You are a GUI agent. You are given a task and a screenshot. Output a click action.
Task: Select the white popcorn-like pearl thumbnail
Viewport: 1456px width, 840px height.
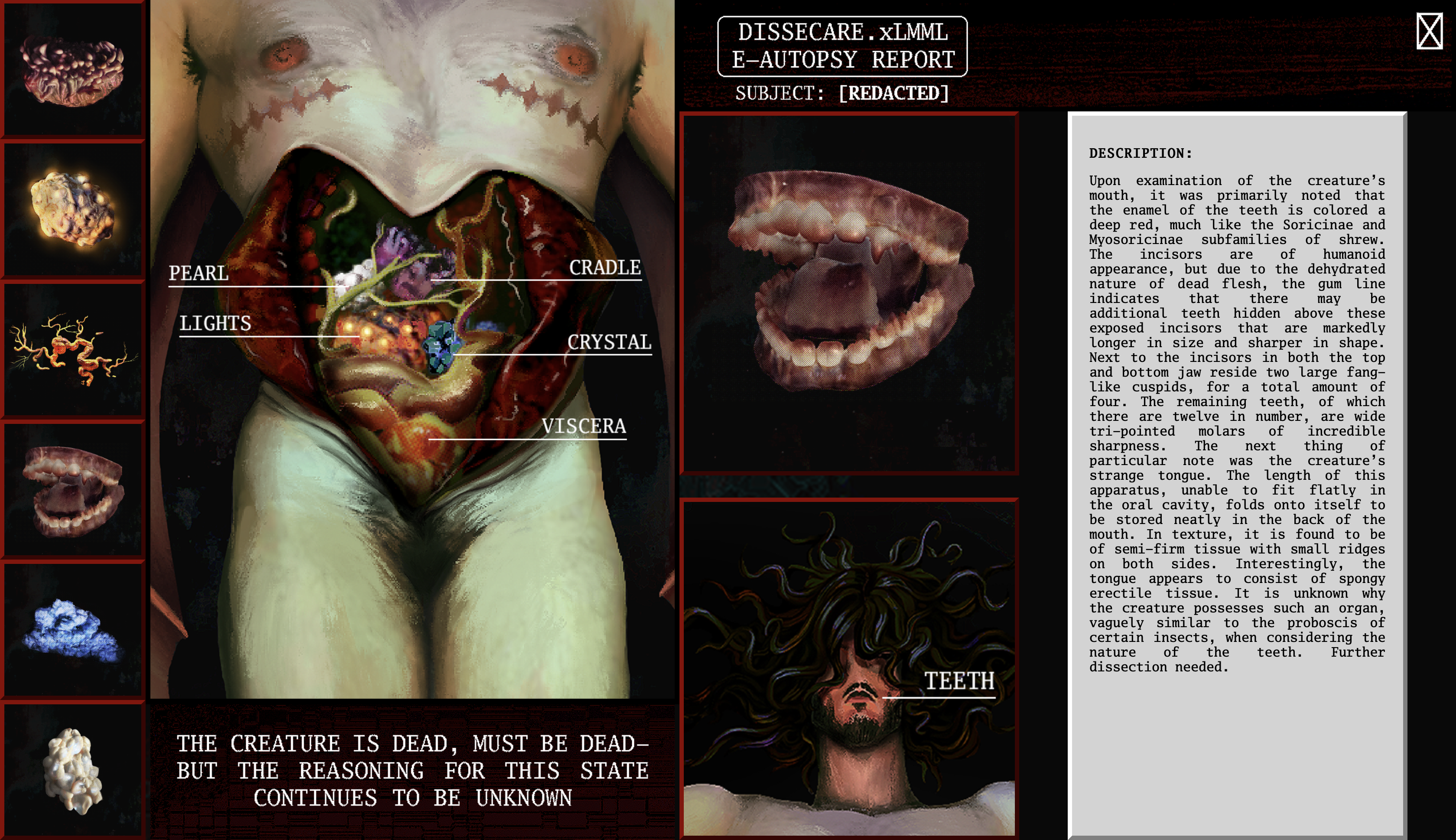[x=73, y=770]
